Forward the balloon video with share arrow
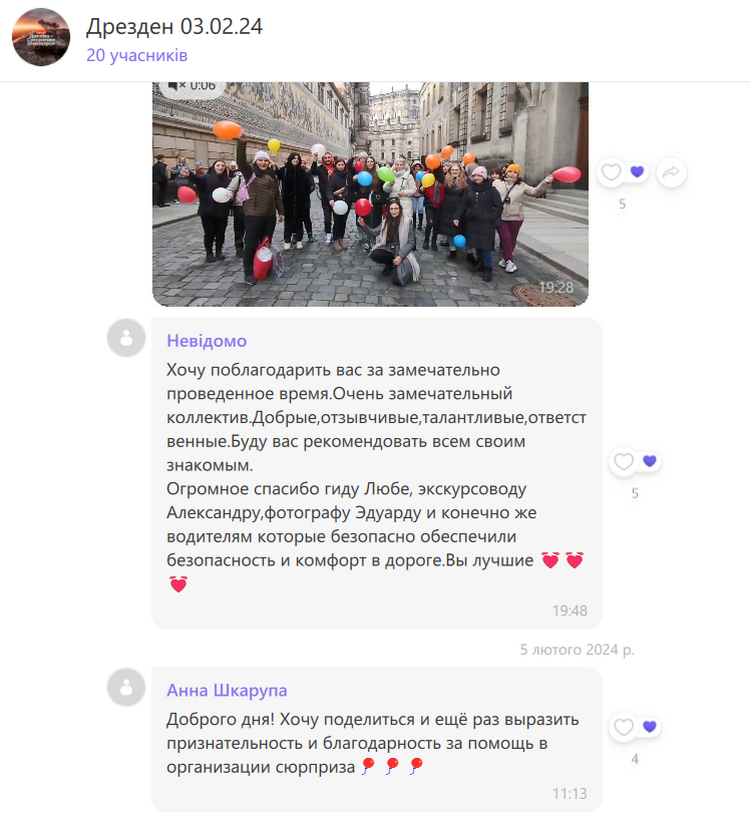Viewport: 750px width, 817px height. [x=671, y=171]
